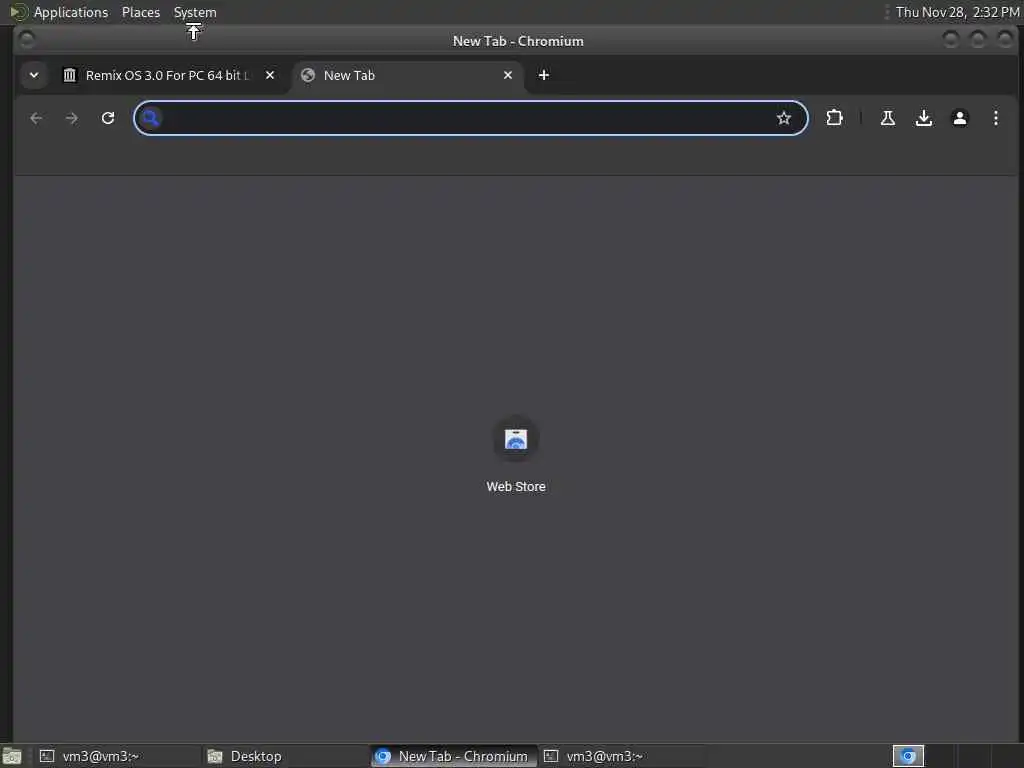This screenshot has width=1024, height=768.
Task: Click the workspace switcher in bottom panel
Action: coord(908,756)
